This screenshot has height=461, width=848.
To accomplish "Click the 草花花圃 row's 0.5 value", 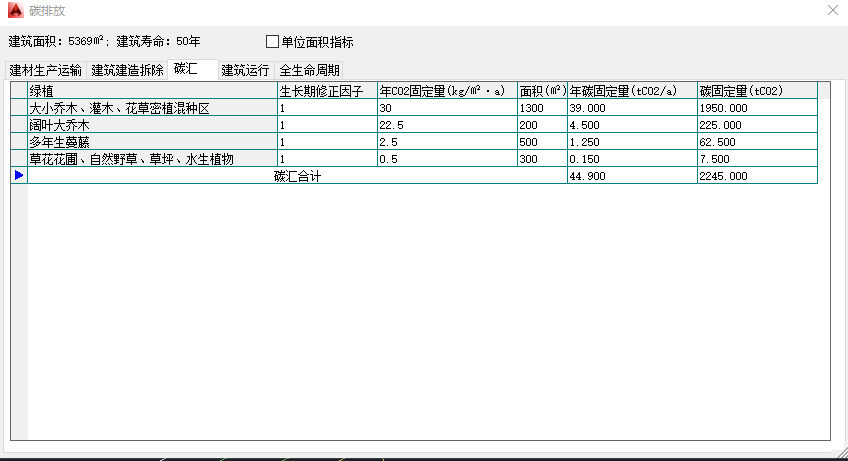I will [447, 159].
